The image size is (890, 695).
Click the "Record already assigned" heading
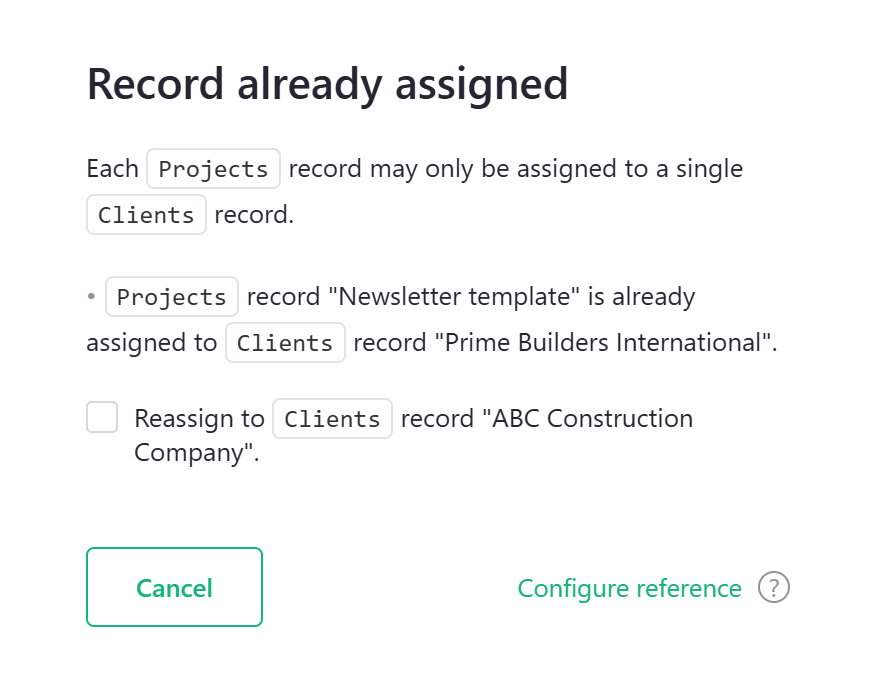[x=327, y=83]
